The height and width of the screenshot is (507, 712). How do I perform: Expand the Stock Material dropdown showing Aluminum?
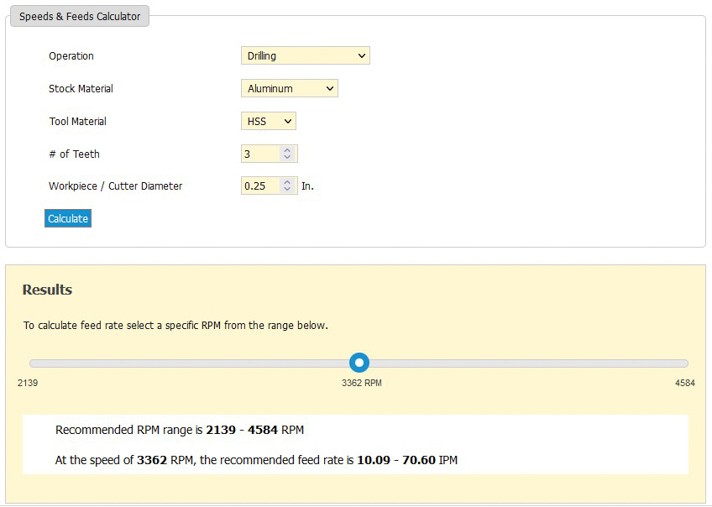tap(289, 89)
